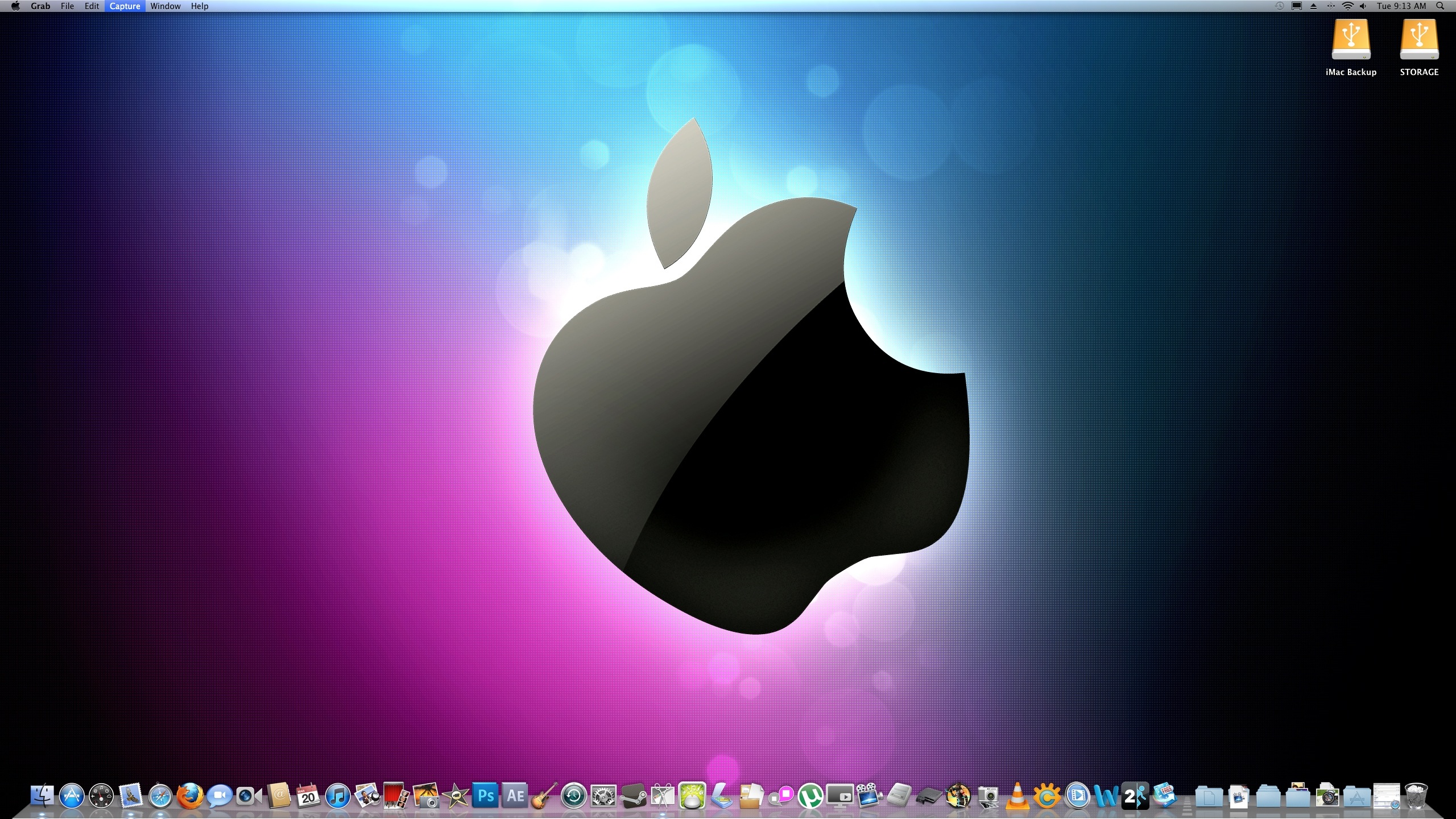
Task: Launch iMovie star icon in Dock
Action: pos(456,796)
